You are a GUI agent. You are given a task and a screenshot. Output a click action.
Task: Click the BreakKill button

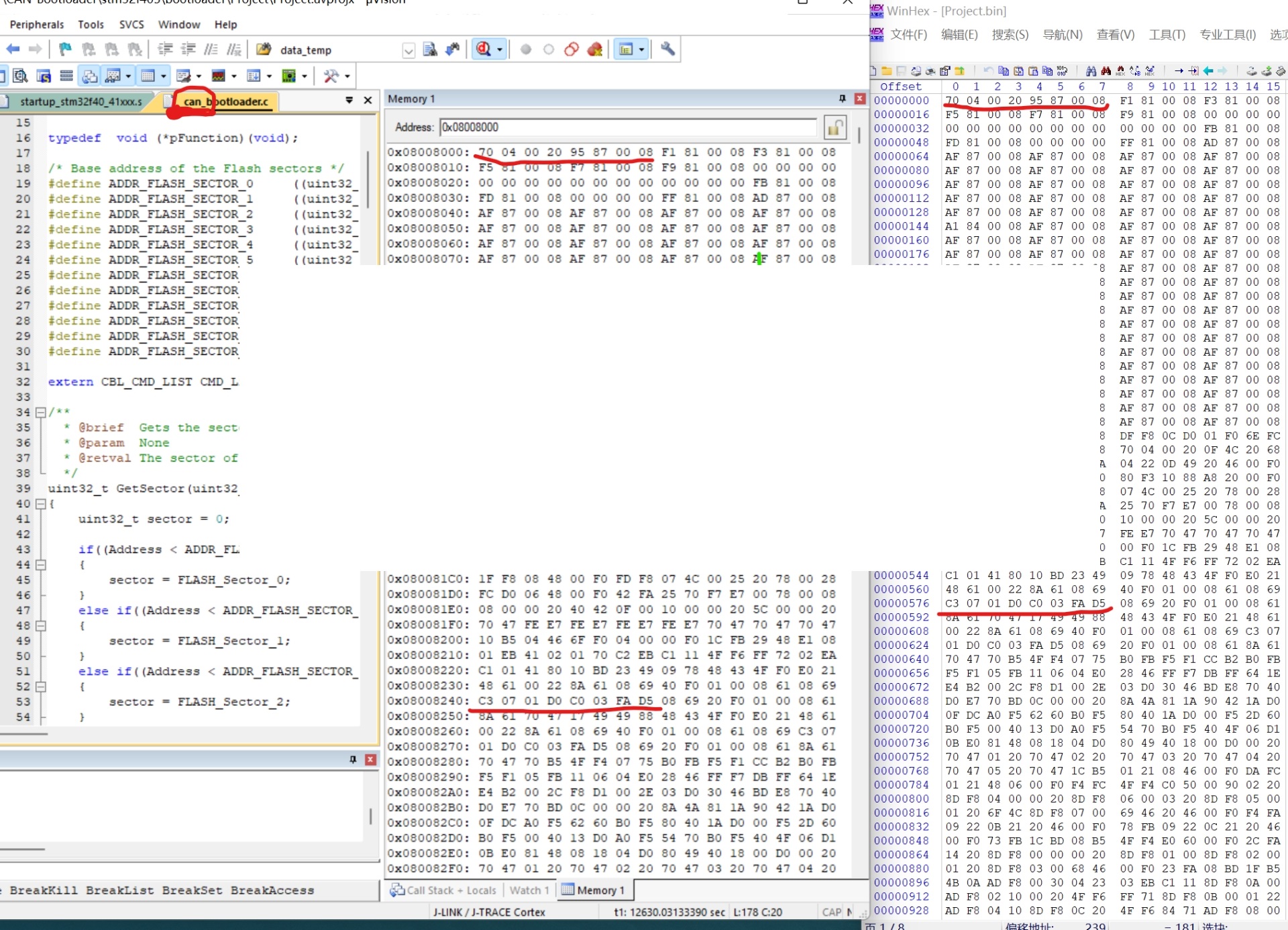coord(45,890)
